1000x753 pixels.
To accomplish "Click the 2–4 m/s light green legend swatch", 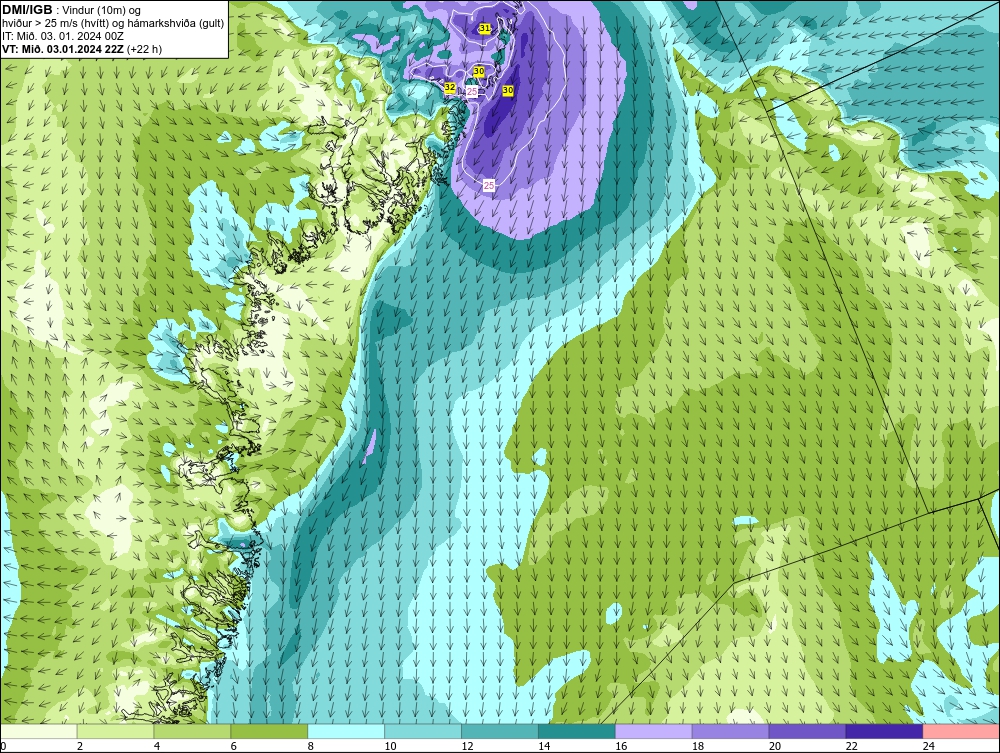I will [115, 731].
